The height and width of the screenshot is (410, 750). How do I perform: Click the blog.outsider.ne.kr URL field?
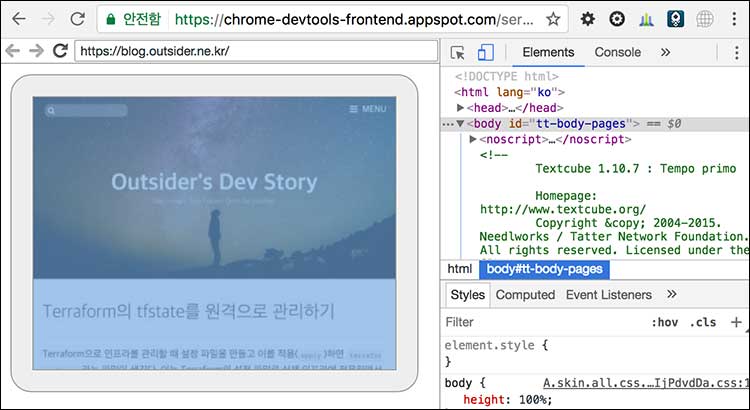pyautogui.click(x=256, y=51)
